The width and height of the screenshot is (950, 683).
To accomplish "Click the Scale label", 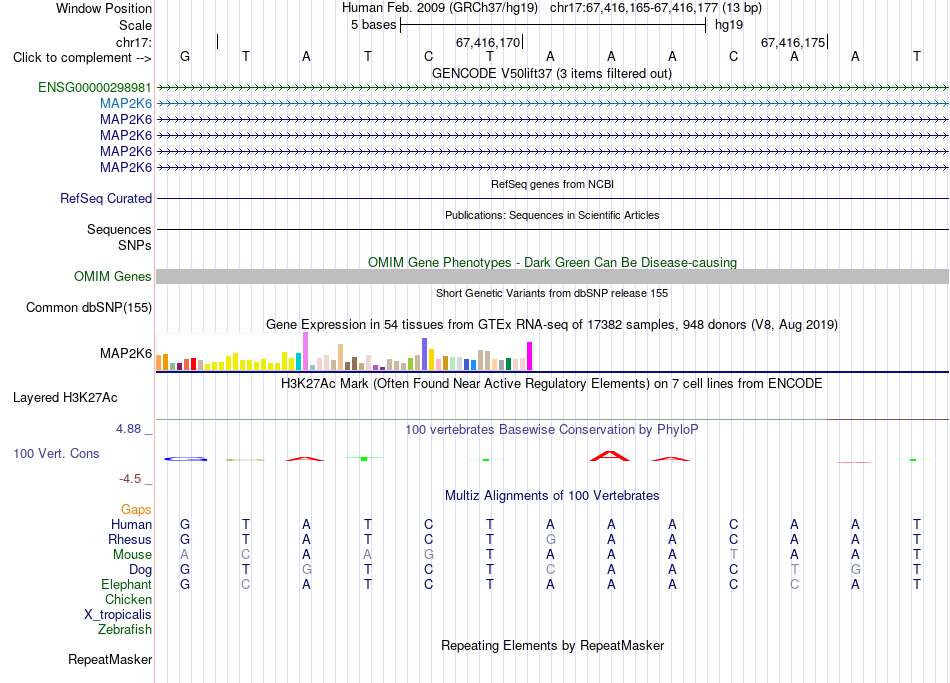I will [x=135, y=25].
